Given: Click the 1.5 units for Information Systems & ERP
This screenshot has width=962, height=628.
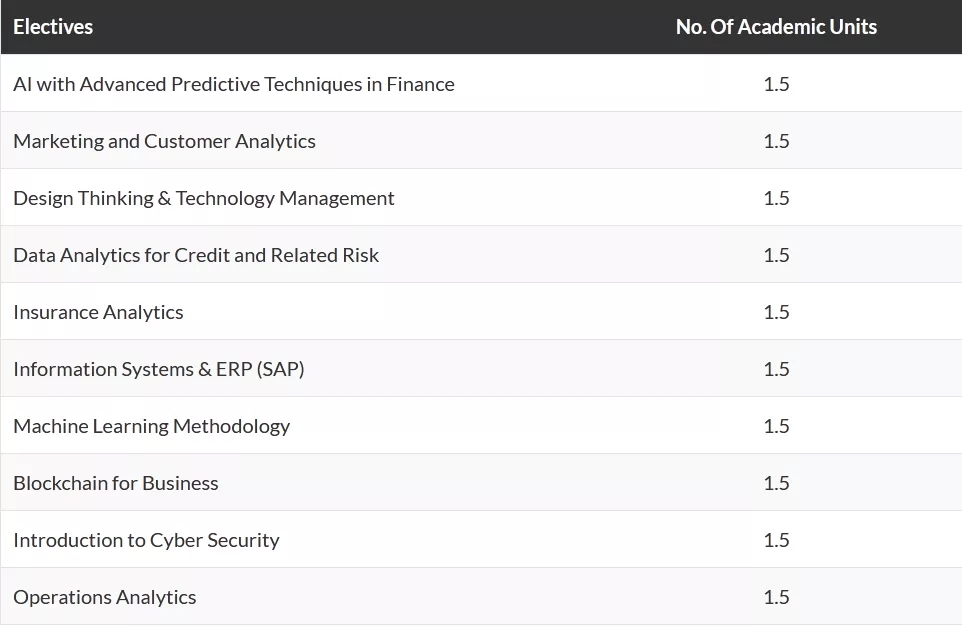Looking at the screenshot, I should 776,369.
